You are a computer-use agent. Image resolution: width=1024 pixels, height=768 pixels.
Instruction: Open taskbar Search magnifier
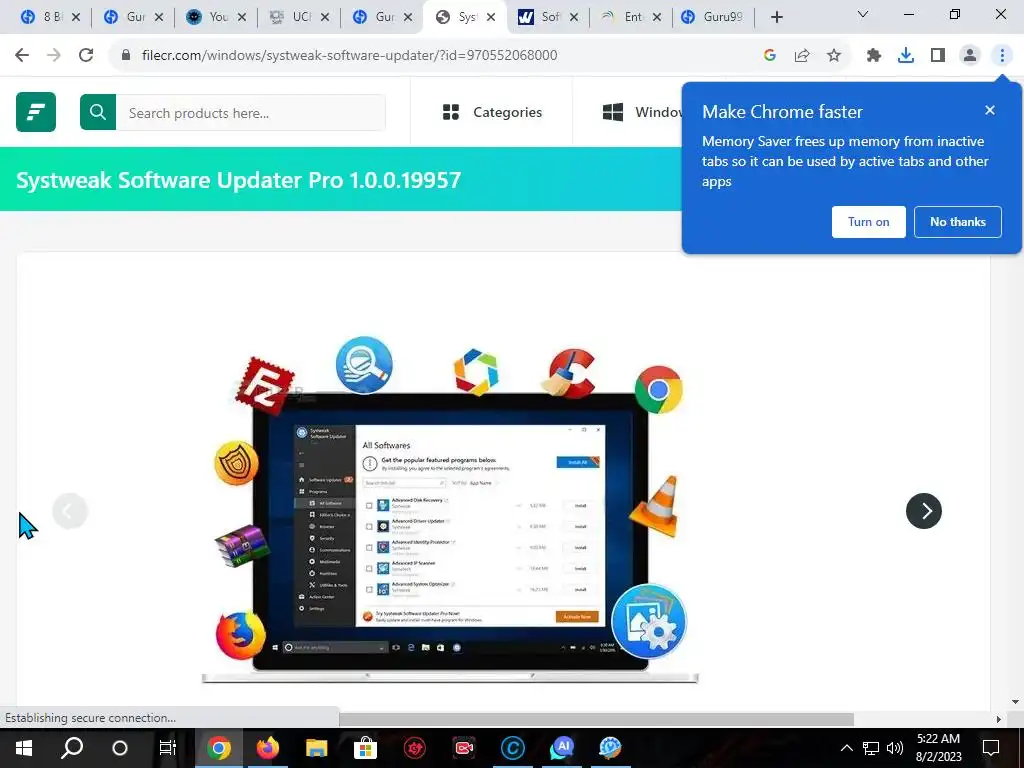pos(72,748)
